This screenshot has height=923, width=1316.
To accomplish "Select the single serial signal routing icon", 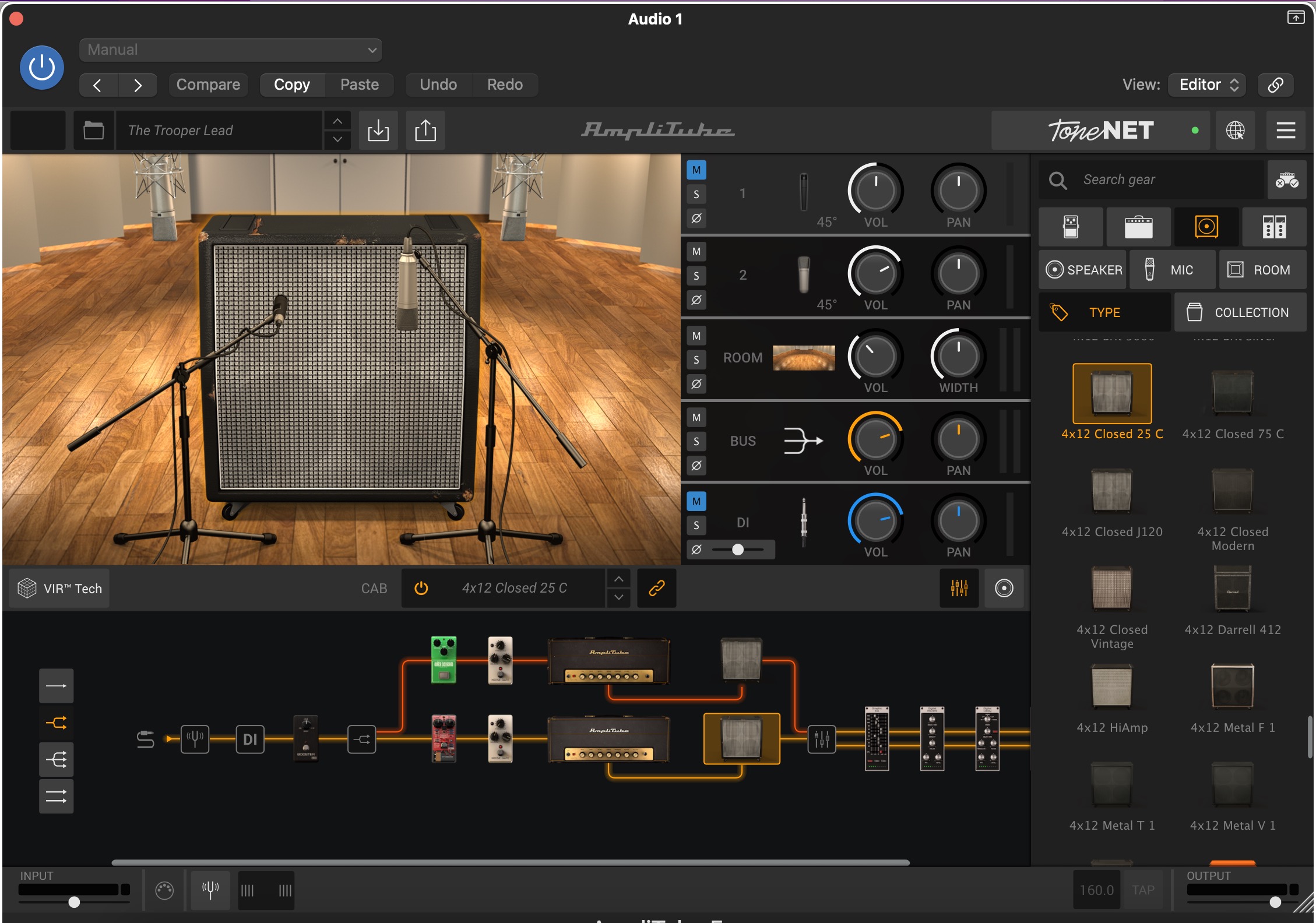I will [x=57, y=686].
